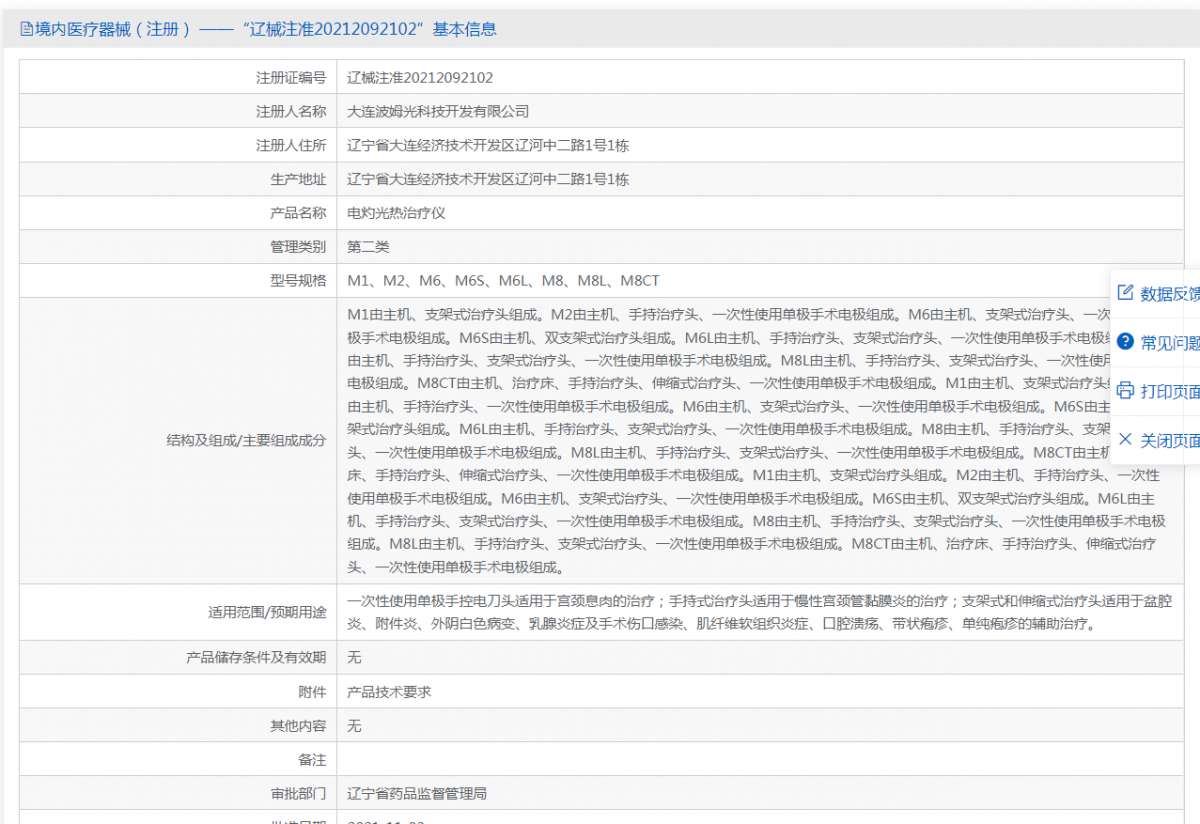Click the data feedback edit icon
The image size is (1200, 824).
(1125, 293)
